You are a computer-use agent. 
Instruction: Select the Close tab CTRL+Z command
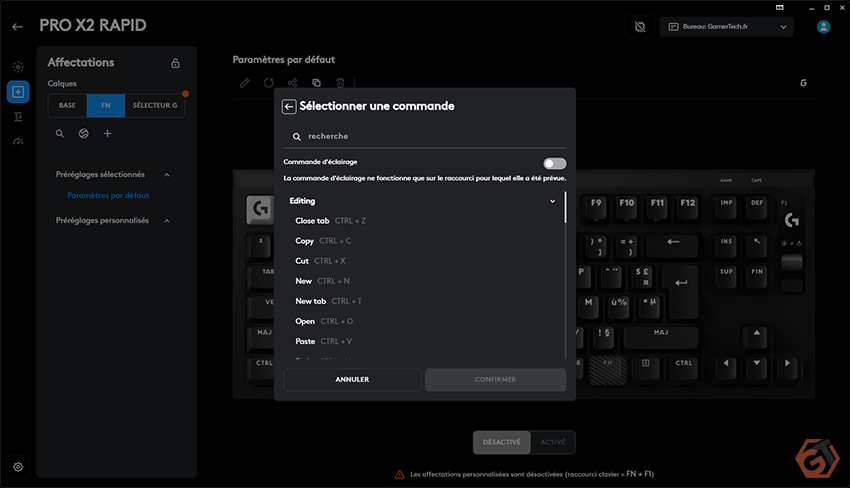pyautogui.click(x=330, y=221)
